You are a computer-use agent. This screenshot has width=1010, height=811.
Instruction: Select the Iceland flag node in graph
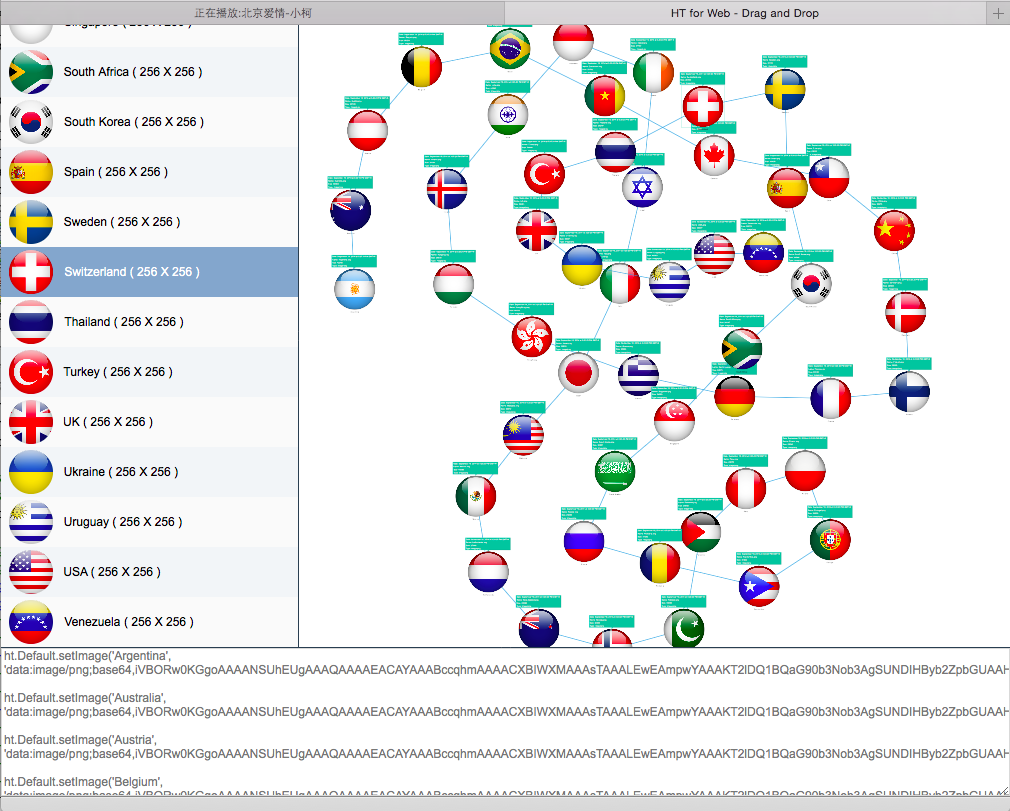pyautogui.click(x=447, y=189)
